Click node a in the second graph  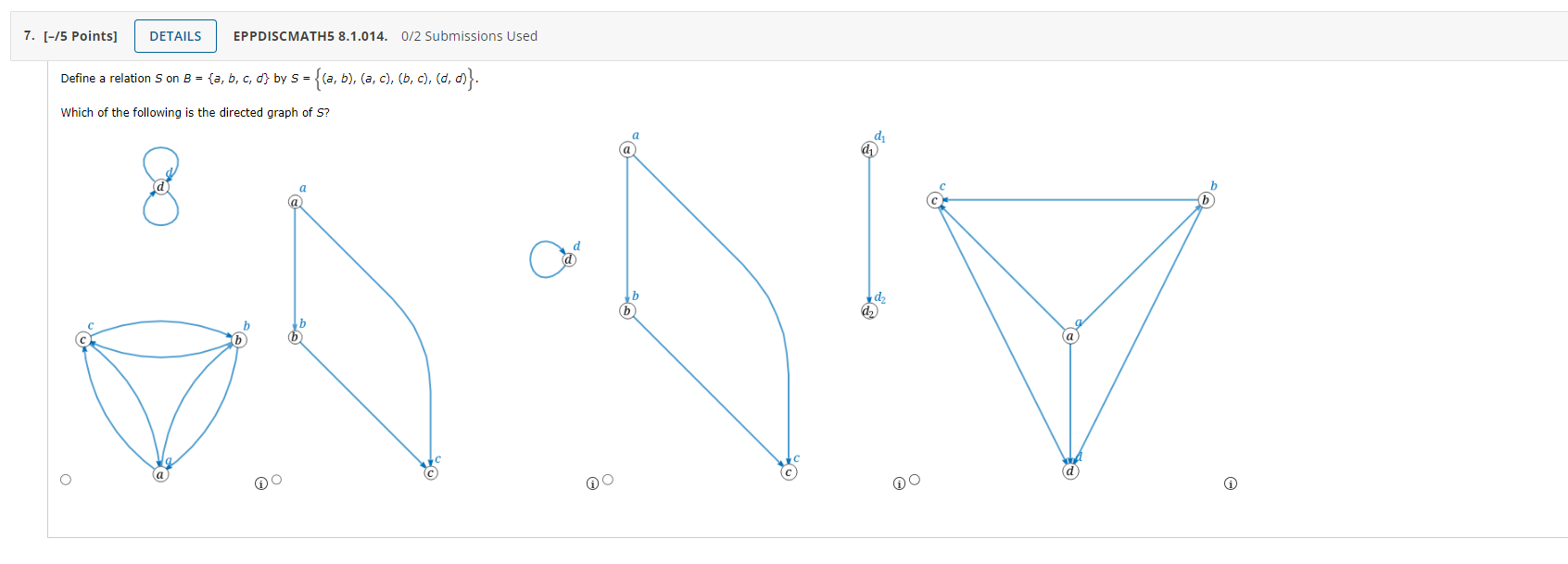pos(297,202)
